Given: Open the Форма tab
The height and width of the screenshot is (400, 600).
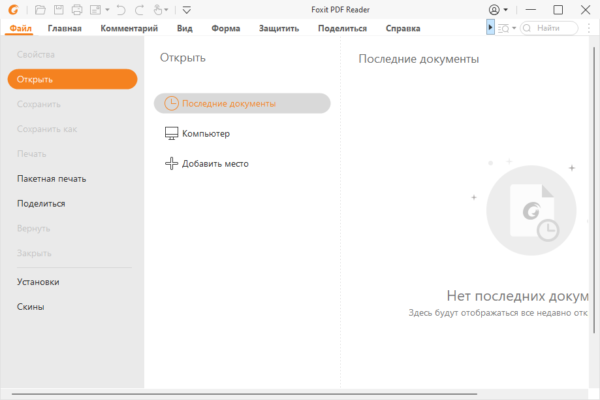Looking at the screenshot, I should click(225, 28).
